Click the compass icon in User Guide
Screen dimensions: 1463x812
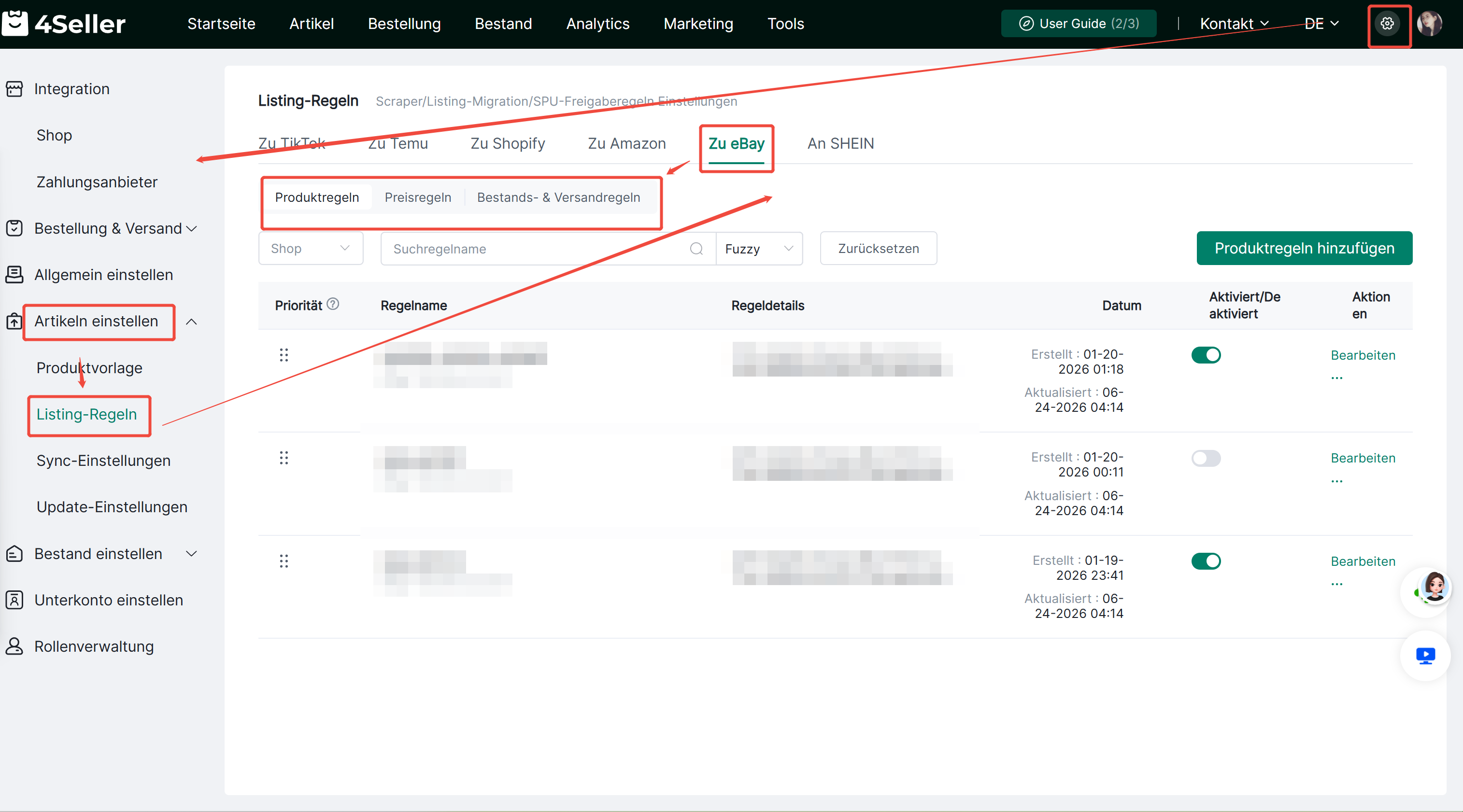[x=1026, y=23]
